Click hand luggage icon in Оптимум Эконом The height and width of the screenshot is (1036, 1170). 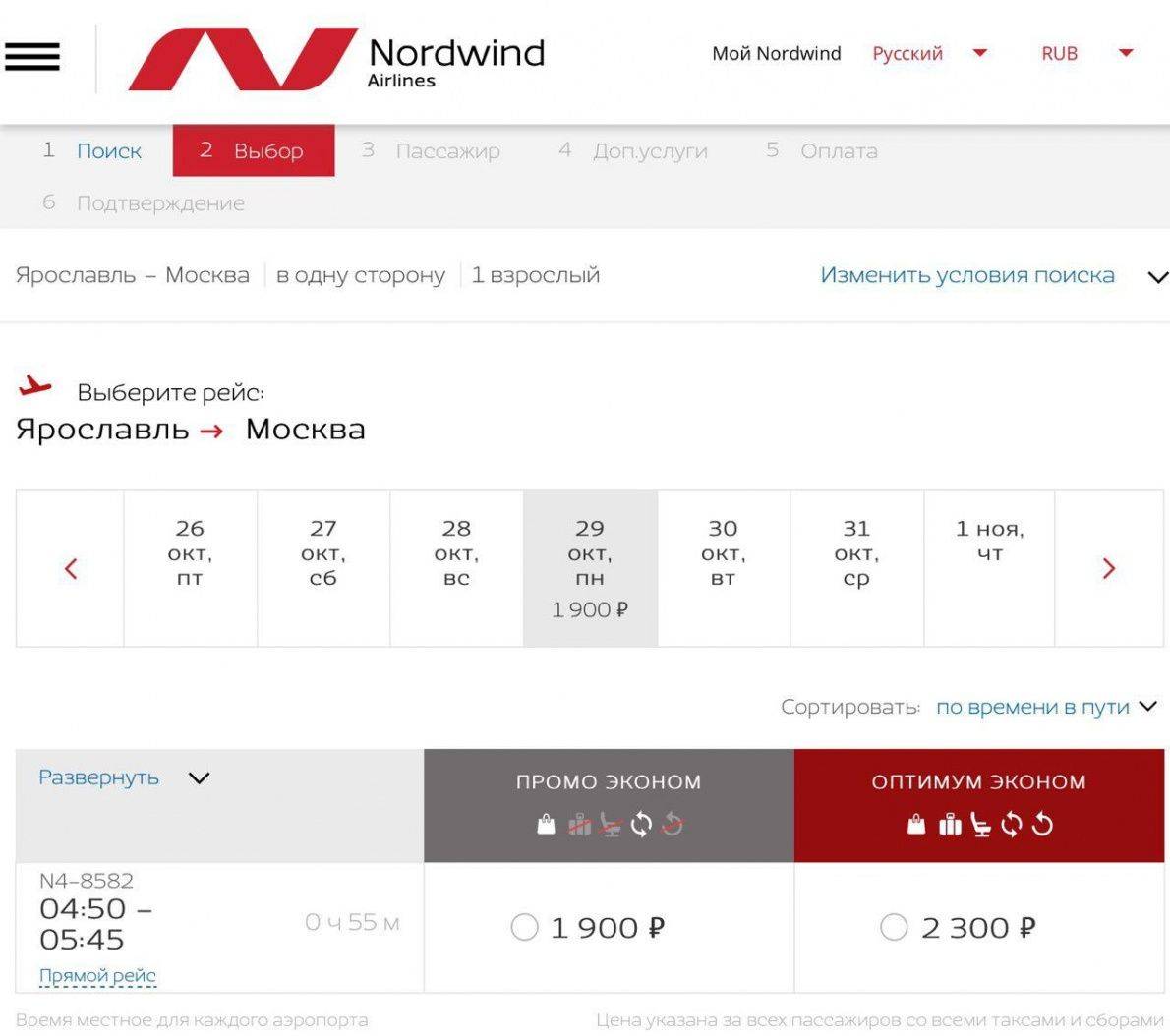[916, 824]
